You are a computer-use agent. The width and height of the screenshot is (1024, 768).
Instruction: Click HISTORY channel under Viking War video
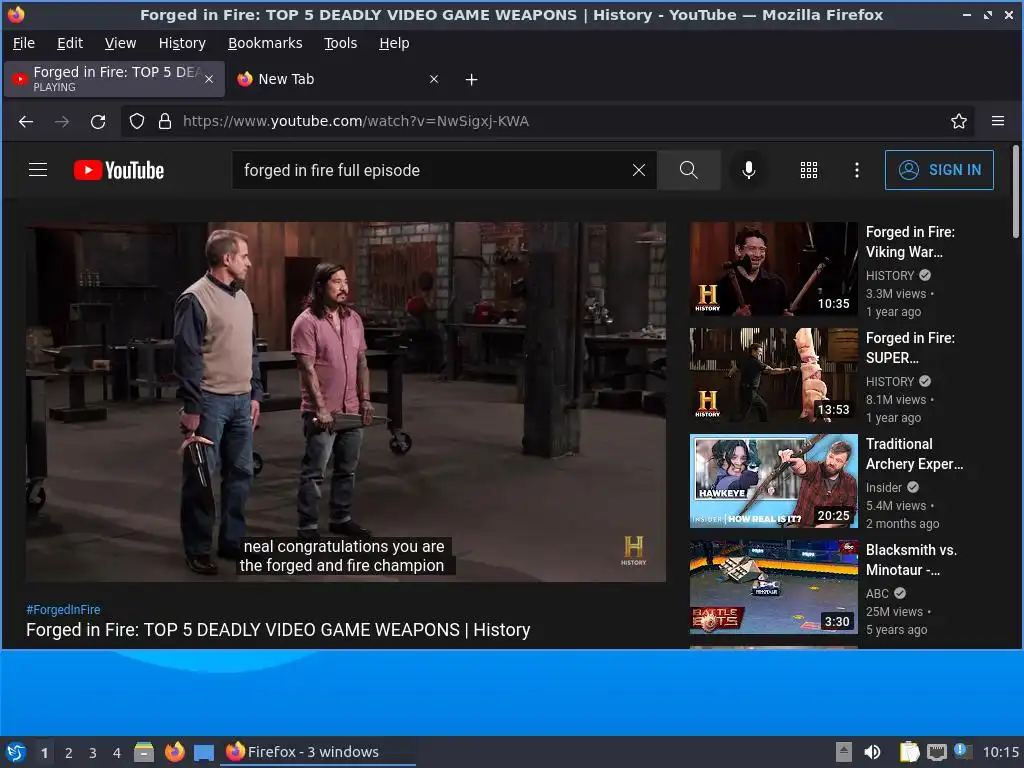point(889,276)
